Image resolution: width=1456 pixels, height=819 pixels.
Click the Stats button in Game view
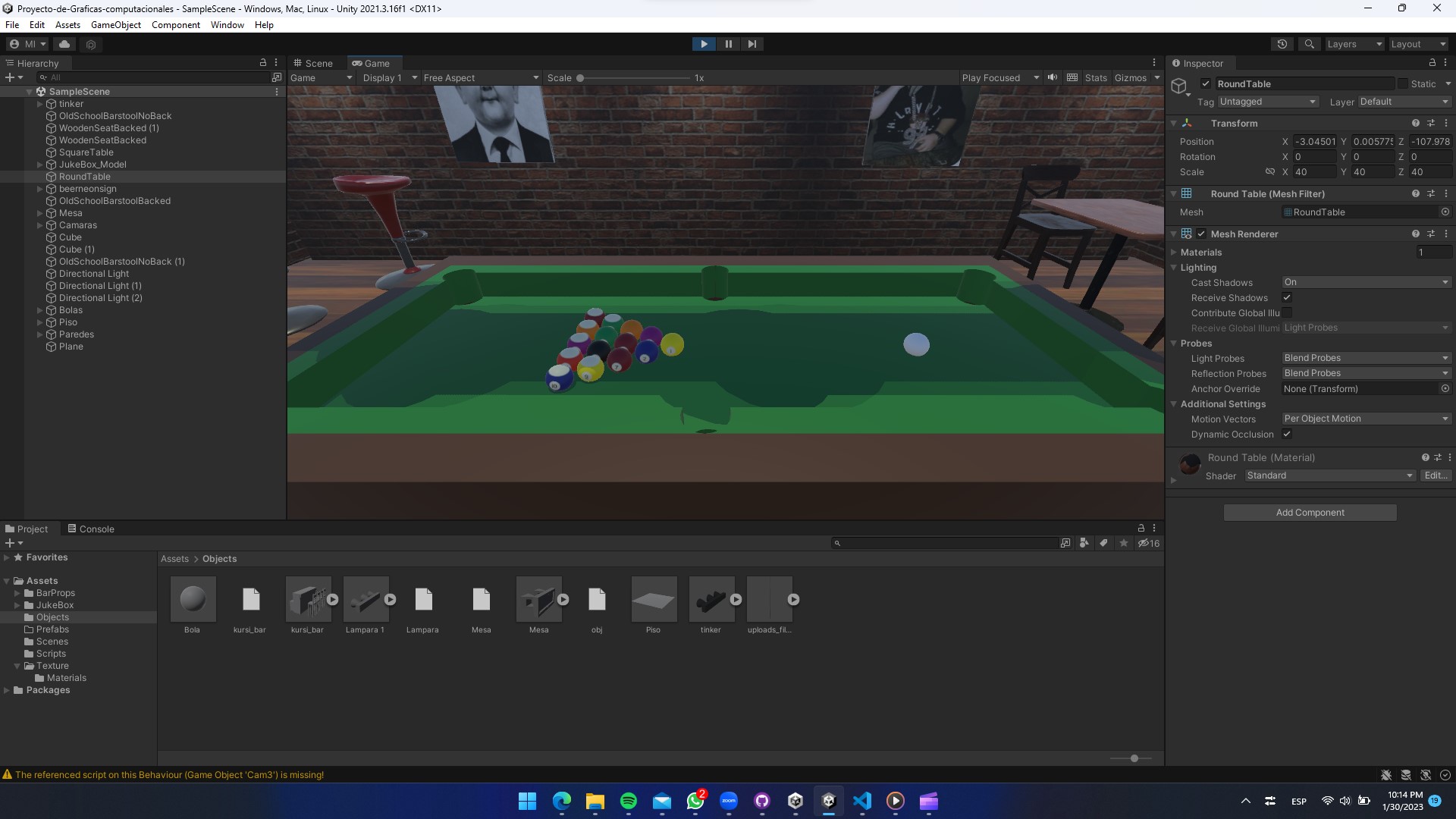point(1095,77)
